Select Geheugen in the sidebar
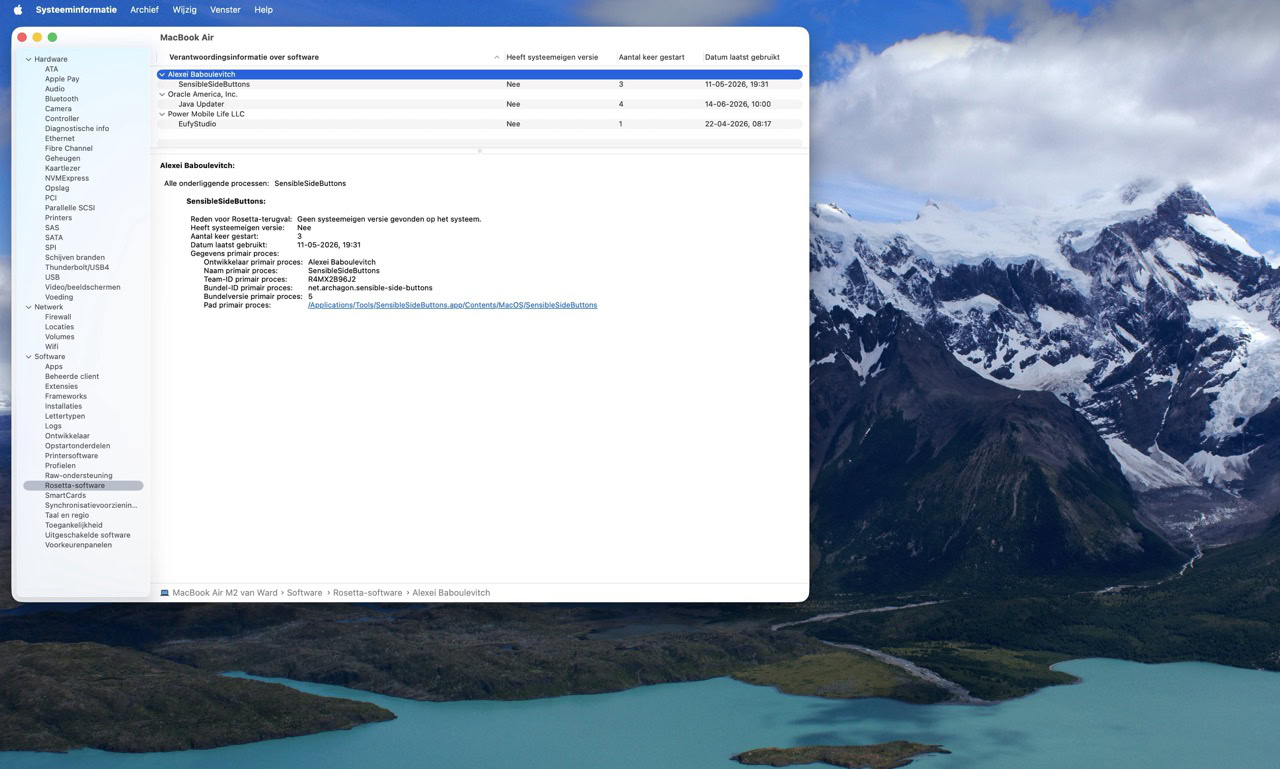Viewport: 1280px width, 769px height. (62, 159)
